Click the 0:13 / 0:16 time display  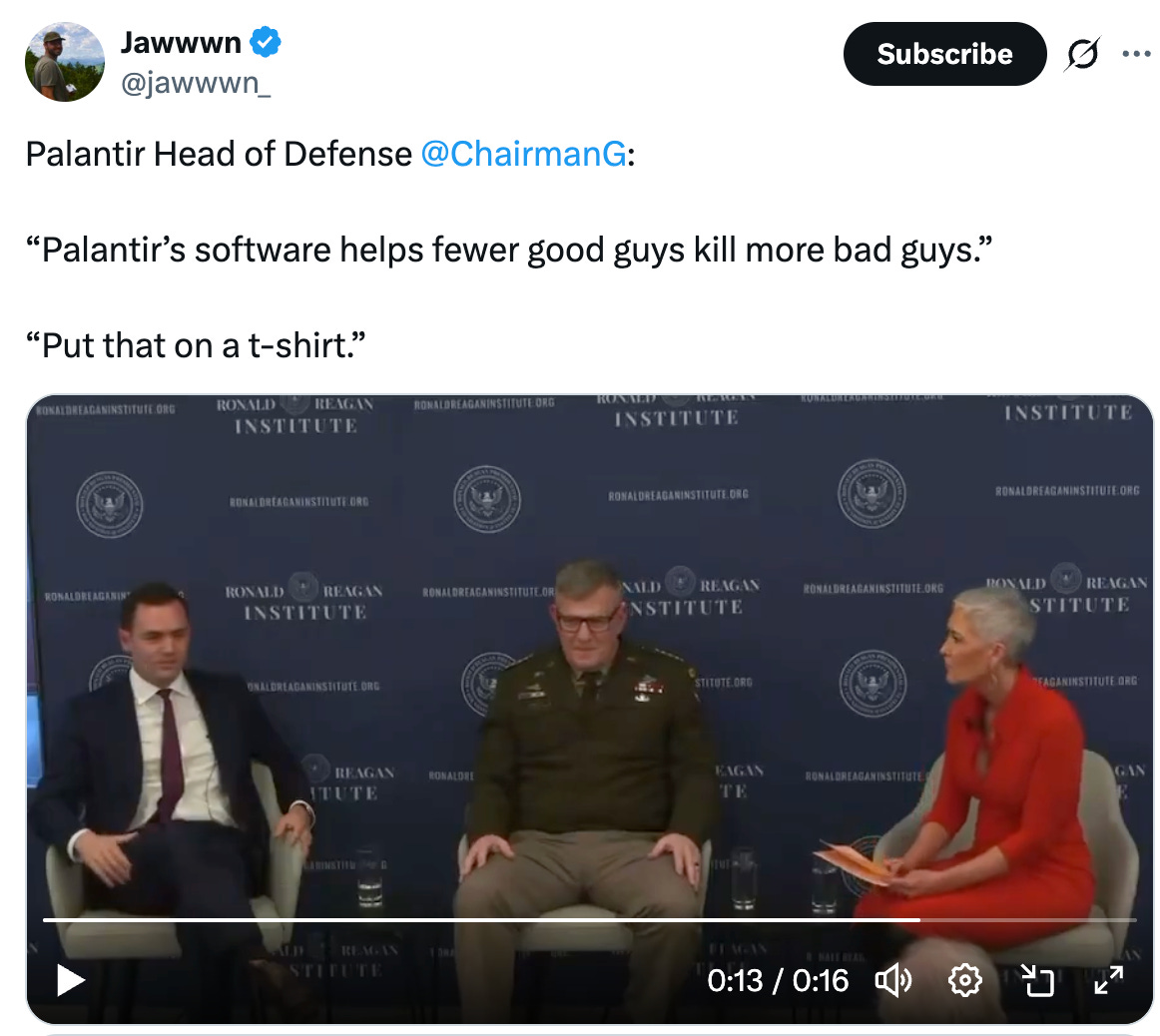pos(778,980)
